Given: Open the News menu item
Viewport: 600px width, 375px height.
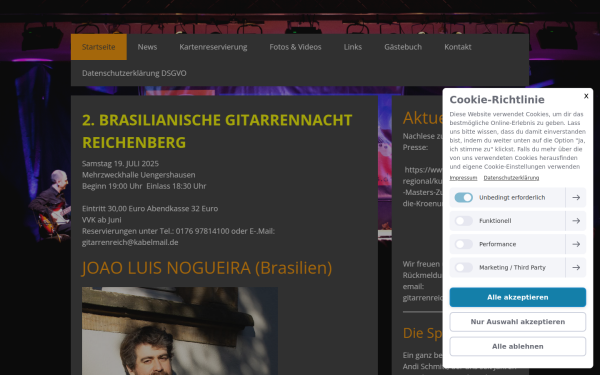Looking at the screenshot, I should coord(147,47).
